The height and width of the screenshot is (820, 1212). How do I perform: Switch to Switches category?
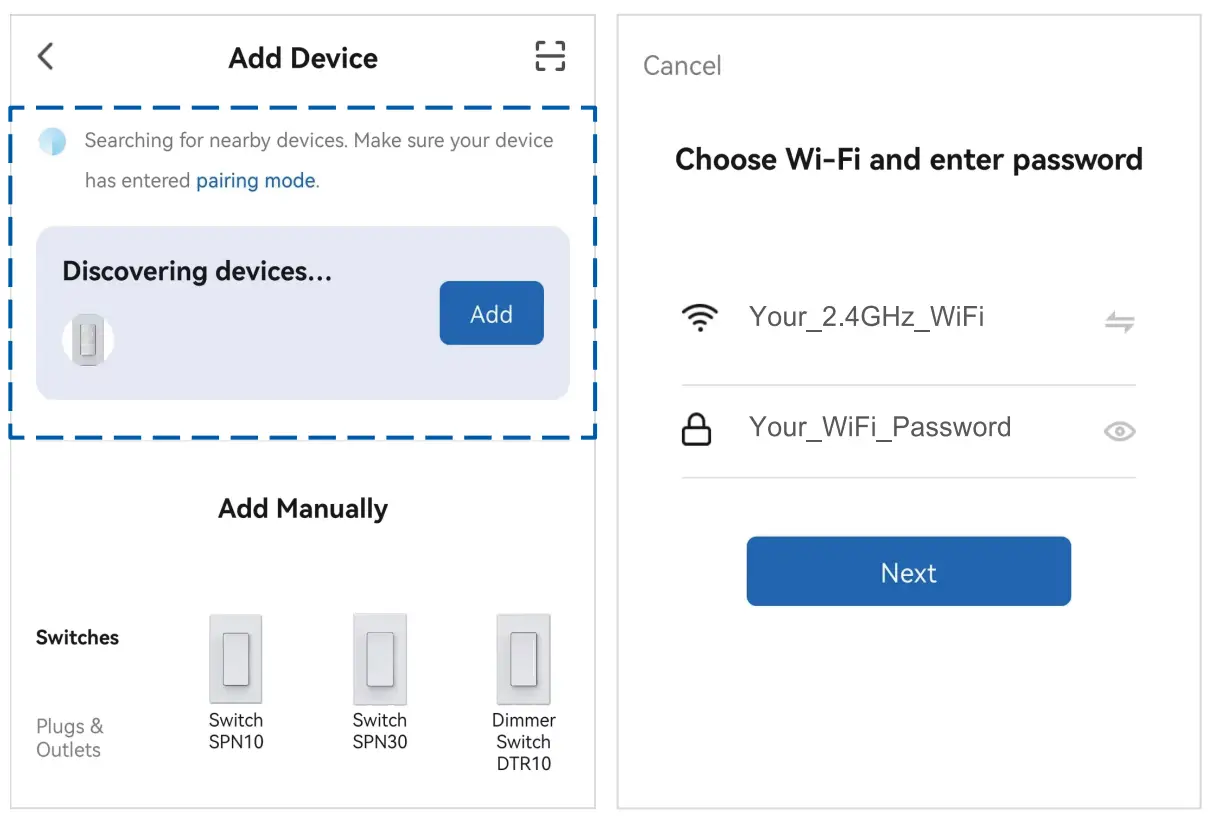coord(77,638)
